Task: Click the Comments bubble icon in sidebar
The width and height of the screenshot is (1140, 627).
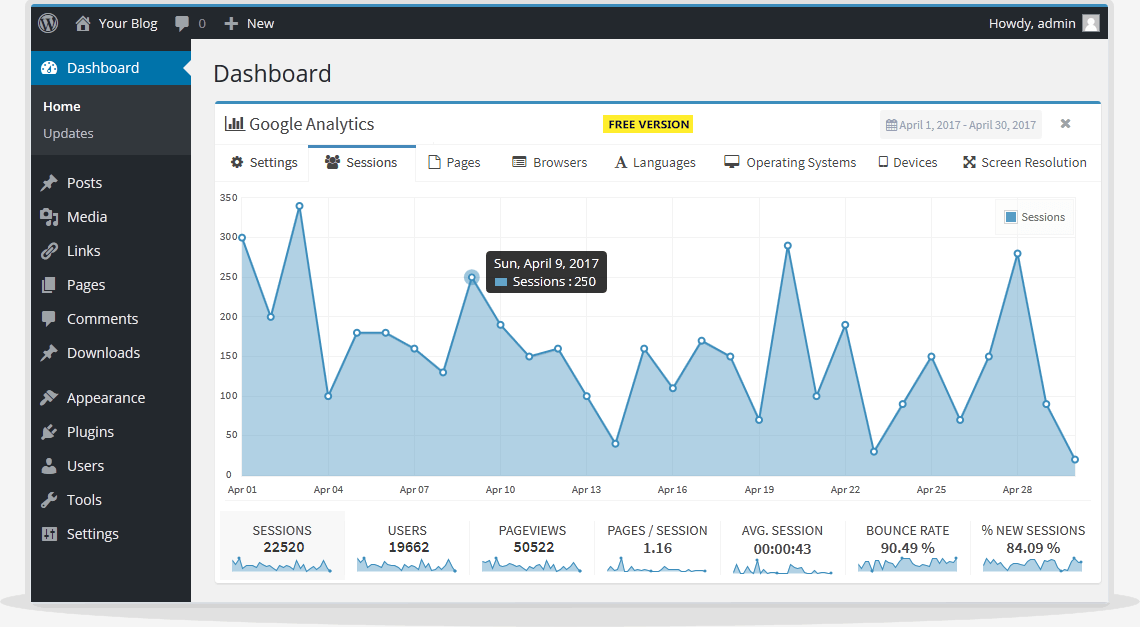Action: (x=49, y=319)
